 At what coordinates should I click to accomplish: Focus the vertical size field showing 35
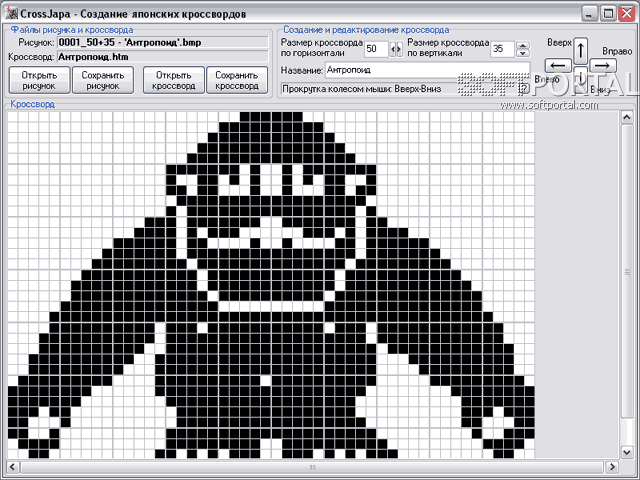click(x=502, y=49)
